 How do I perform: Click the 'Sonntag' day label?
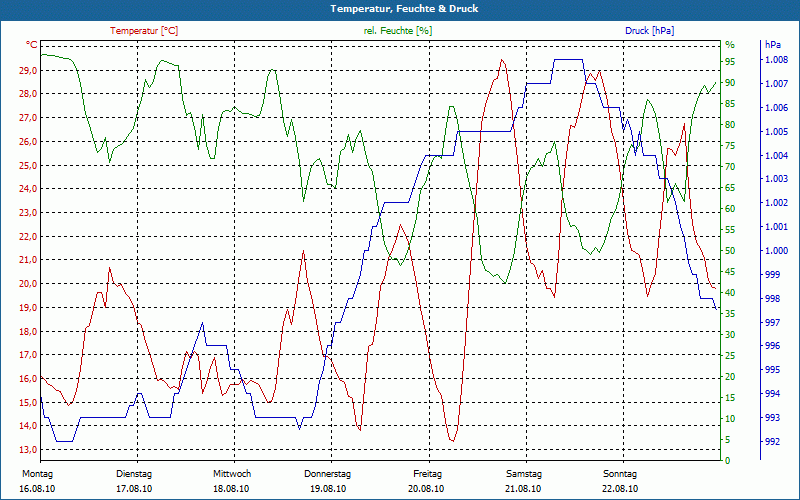tap(620, 474)
